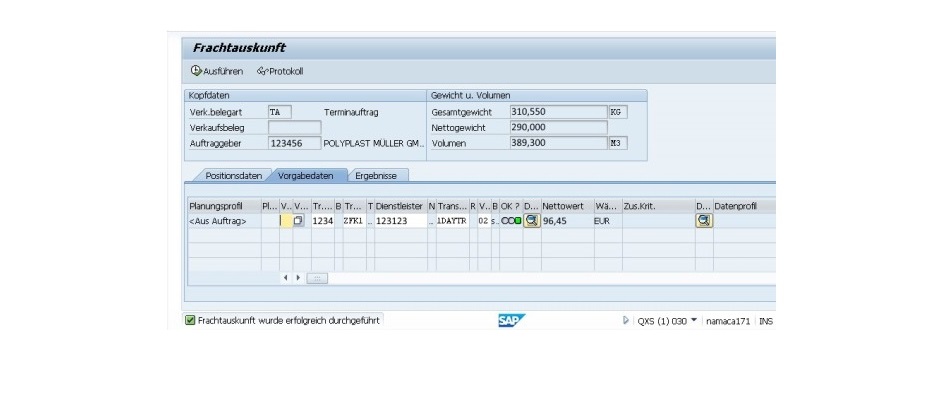Open the QXS (1) 030 system dropdown
The width and height of the screenshot is (940, 400).
click(694, 320)
